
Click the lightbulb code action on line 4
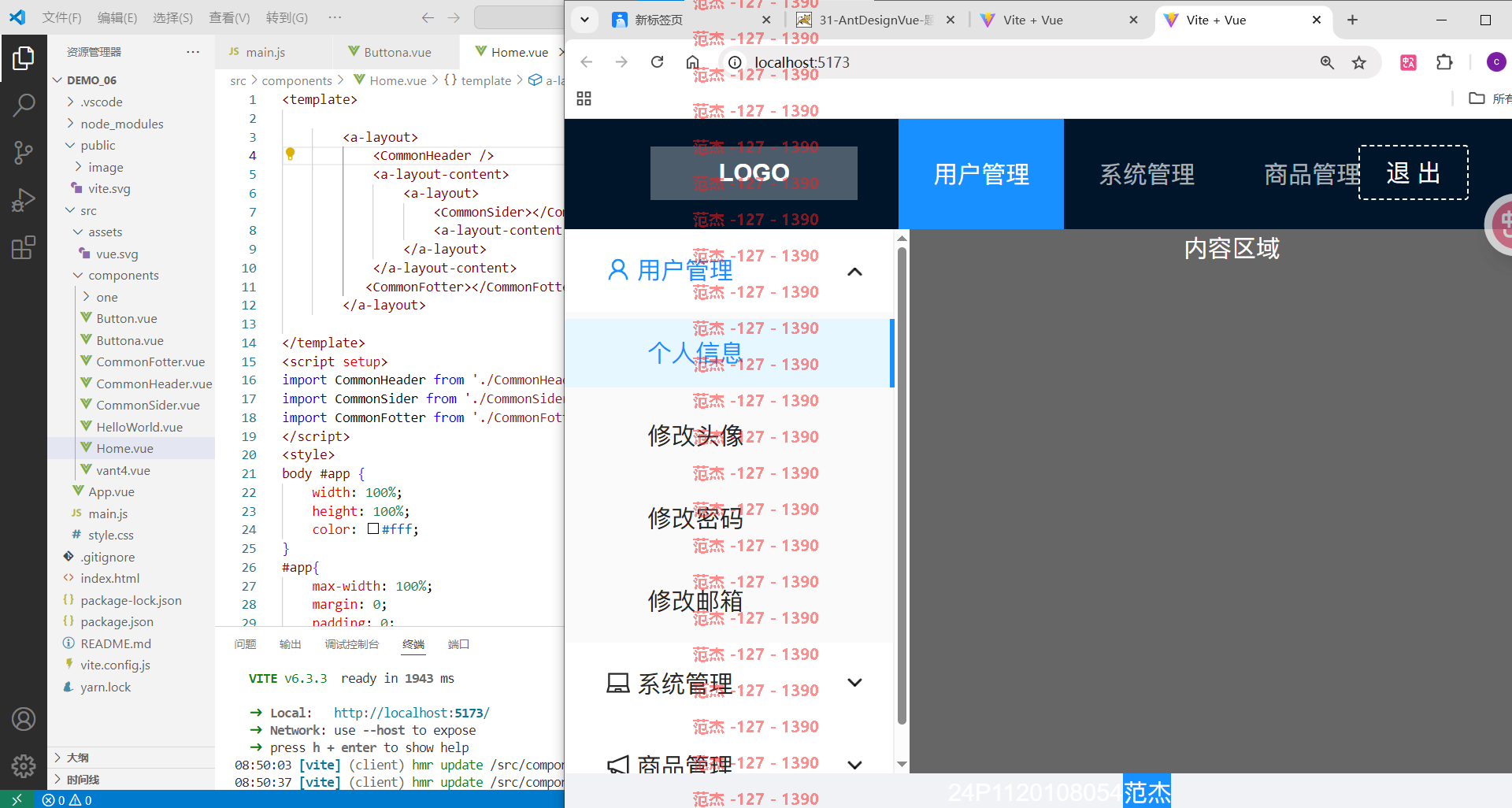pos(290,154)
